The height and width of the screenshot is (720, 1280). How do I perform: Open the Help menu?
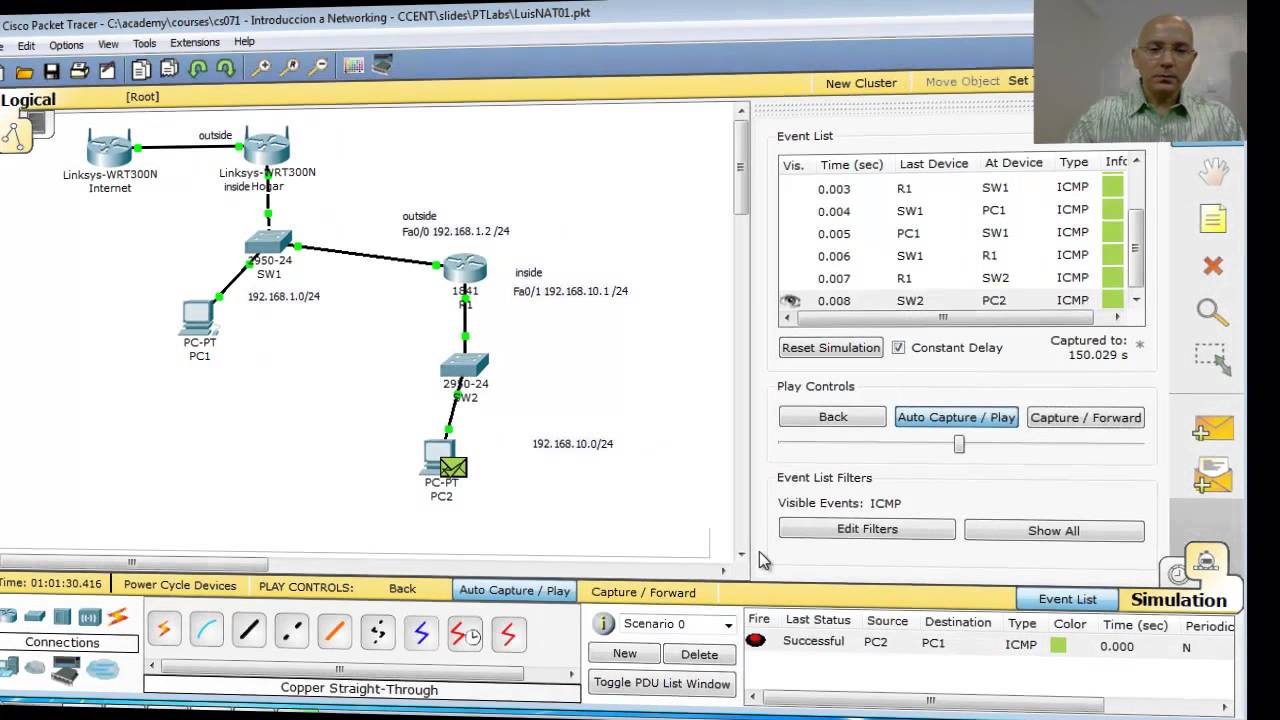(244, 42)
